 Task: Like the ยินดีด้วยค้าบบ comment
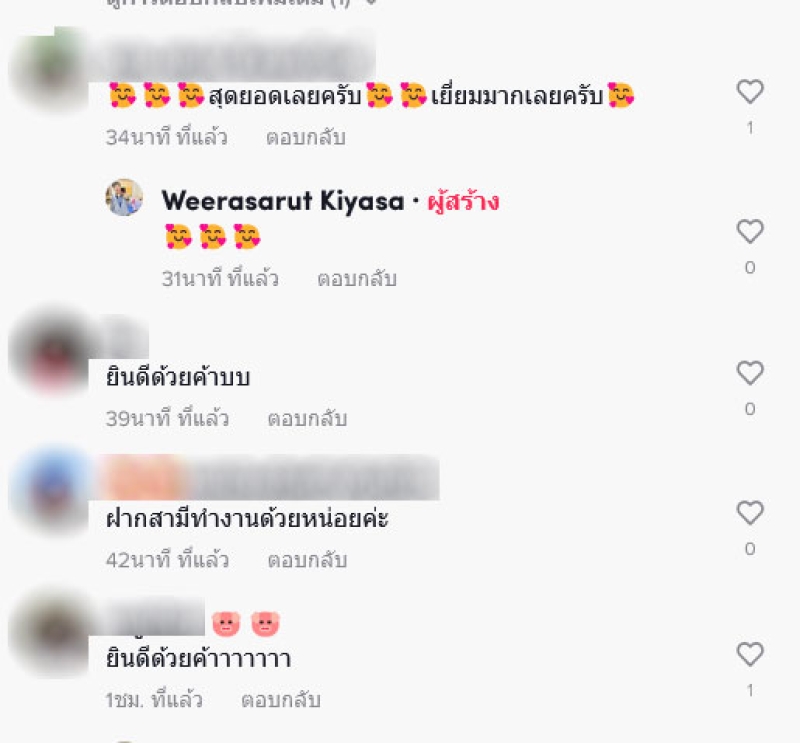tap(750, 373)
